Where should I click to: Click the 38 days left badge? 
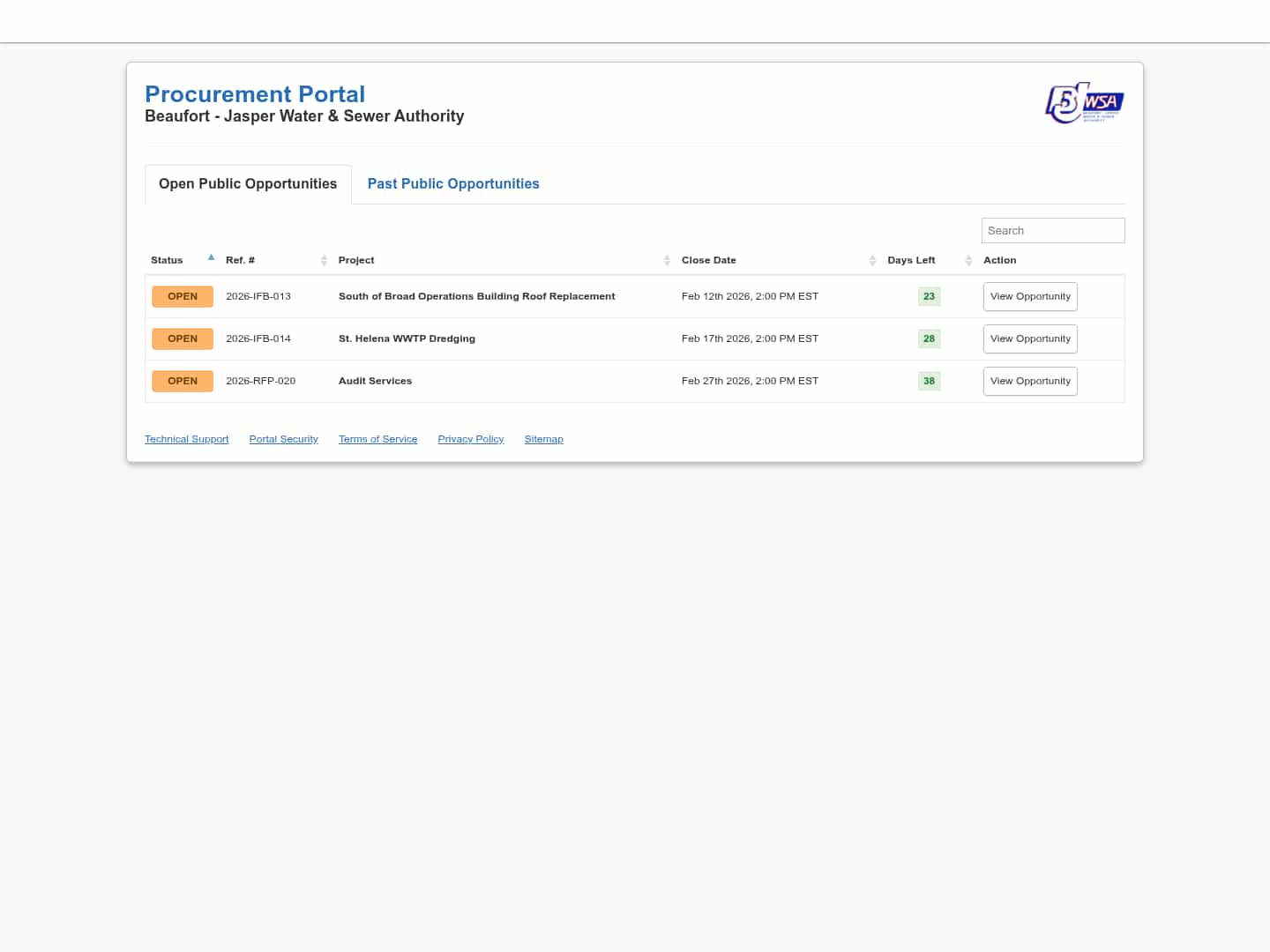[929, 381]
